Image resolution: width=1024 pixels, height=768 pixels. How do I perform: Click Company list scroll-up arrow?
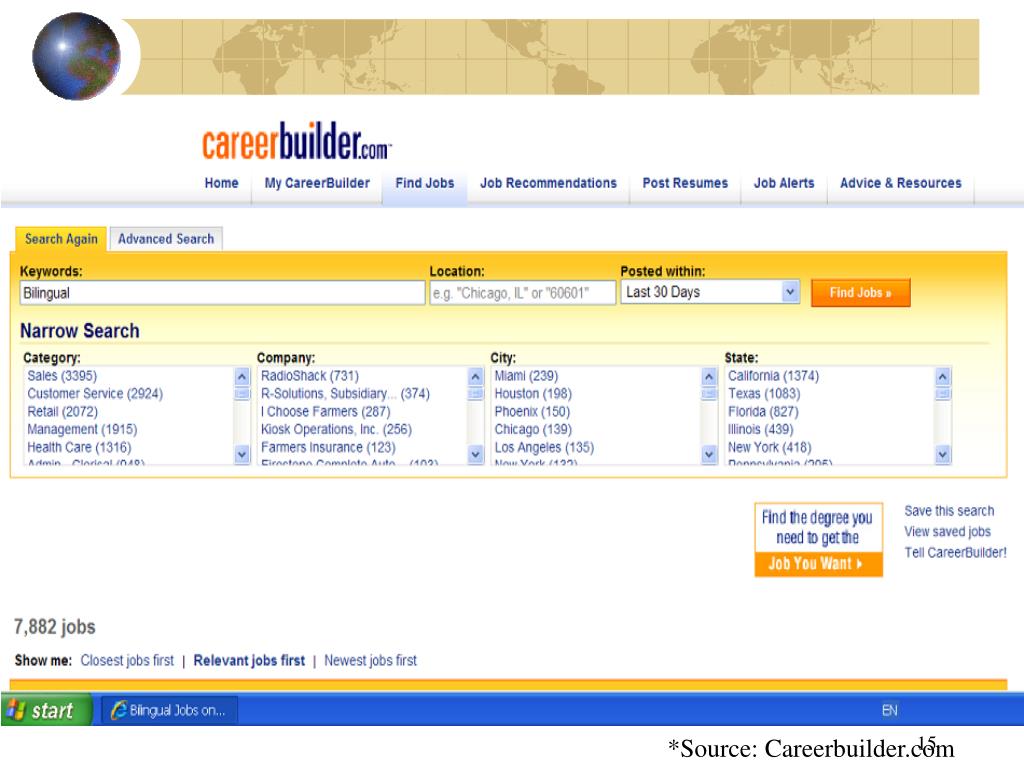[475, 377]
